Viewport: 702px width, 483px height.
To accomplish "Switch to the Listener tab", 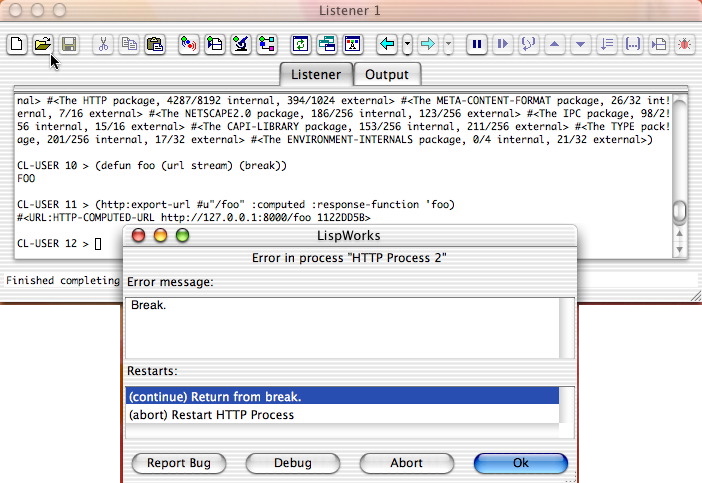I will coord(316,74).
